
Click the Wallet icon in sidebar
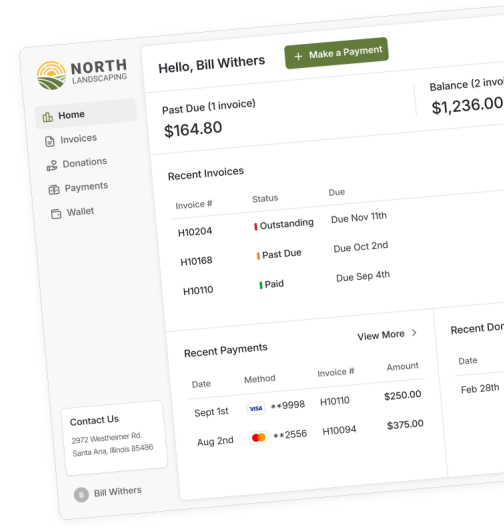point(56,214)
